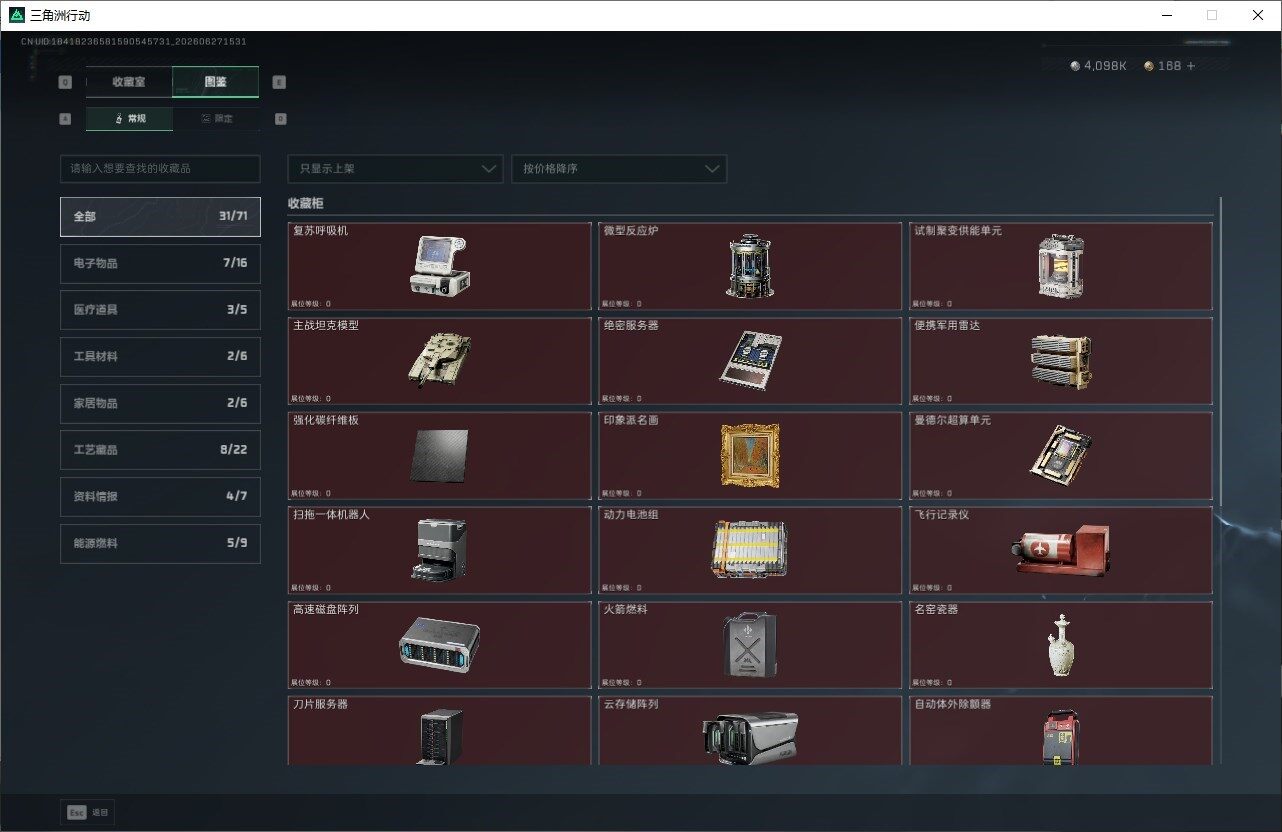This screenshot has height=832, width=1282.
Task: Select the 印象派名画 framed painting icon
Action: tap(749, 455)
